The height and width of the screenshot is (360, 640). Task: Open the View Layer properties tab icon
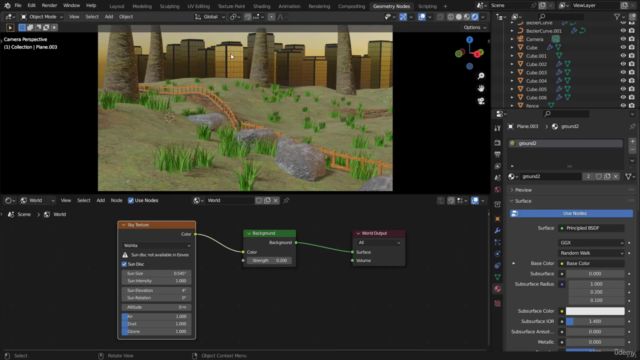(497, 166)
